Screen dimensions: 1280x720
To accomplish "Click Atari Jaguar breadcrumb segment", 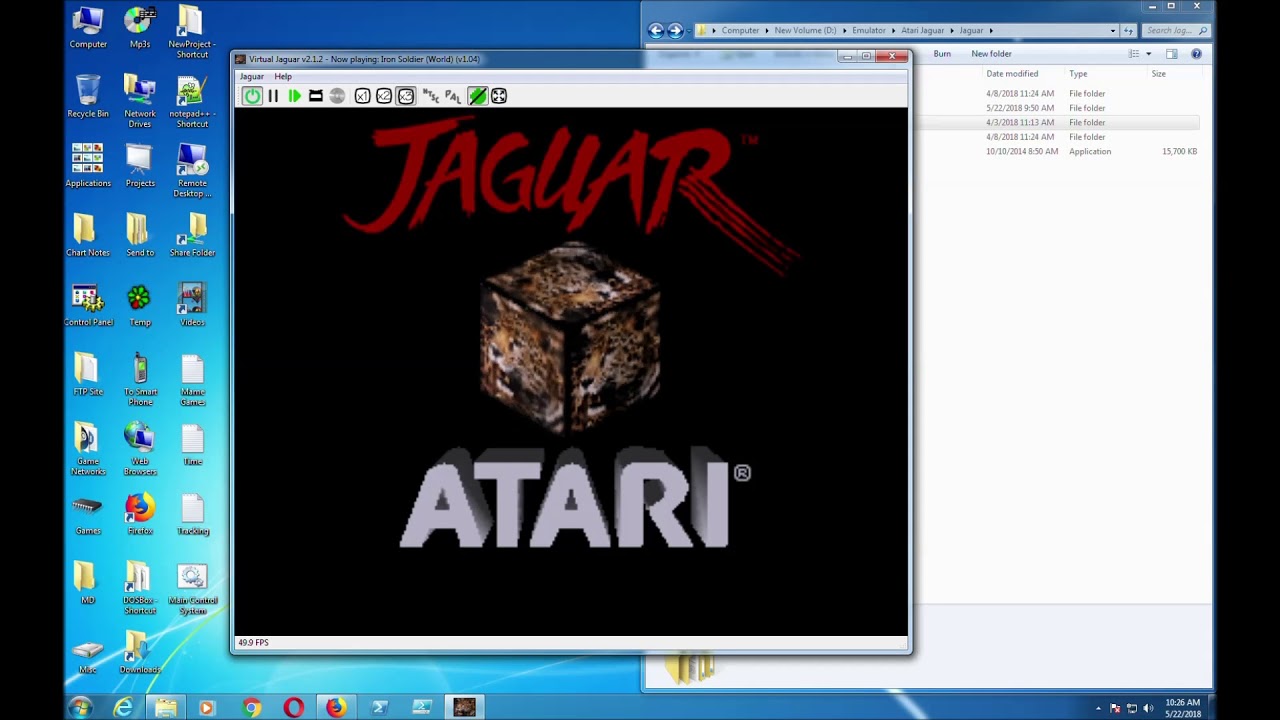I will (x=922, y=31).
